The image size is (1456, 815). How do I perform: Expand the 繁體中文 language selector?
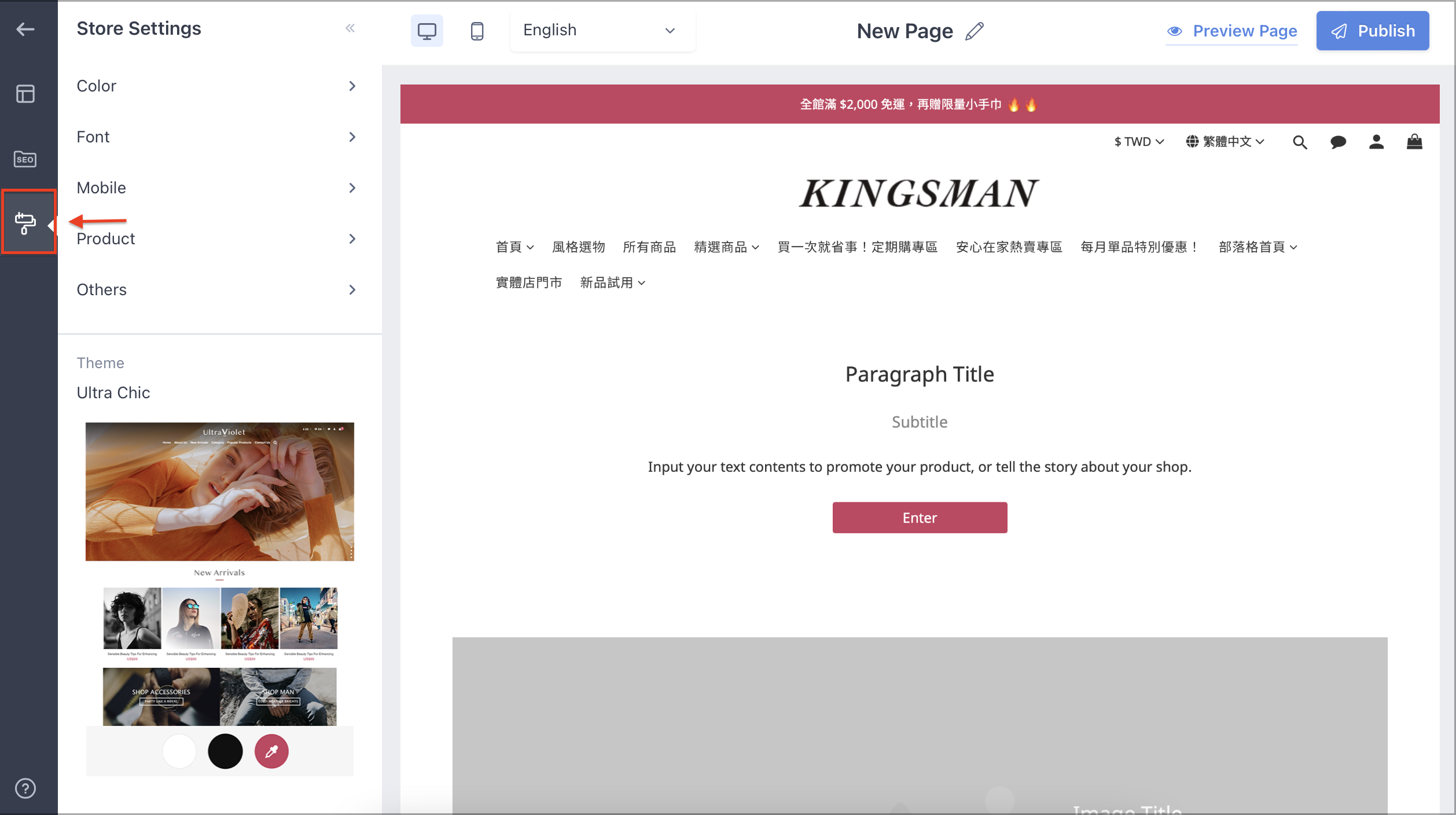1225,142
